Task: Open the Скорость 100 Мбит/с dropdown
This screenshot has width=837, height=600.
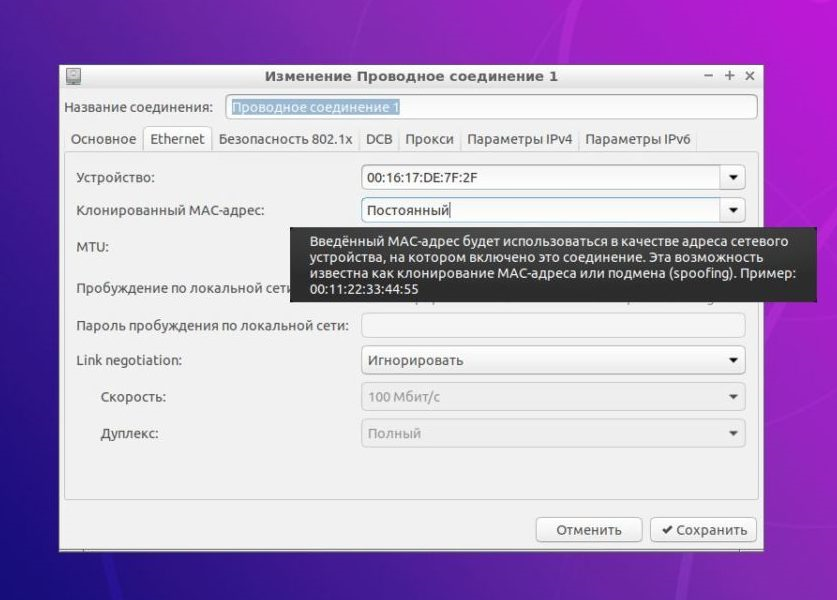Action: coord(553,397)
